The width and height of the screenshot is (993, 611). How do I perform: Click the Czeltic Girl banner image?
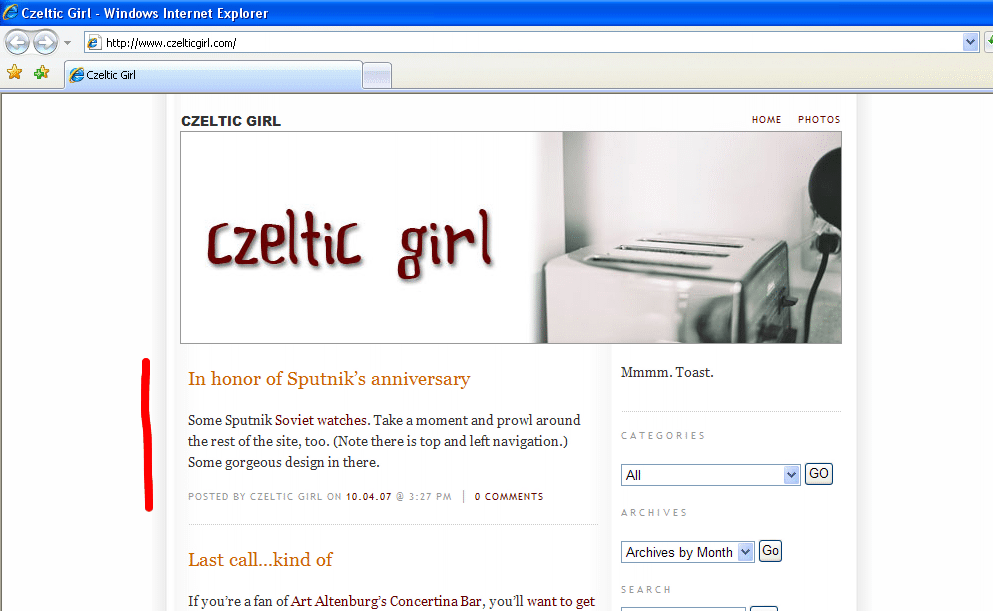click(510, 238)
